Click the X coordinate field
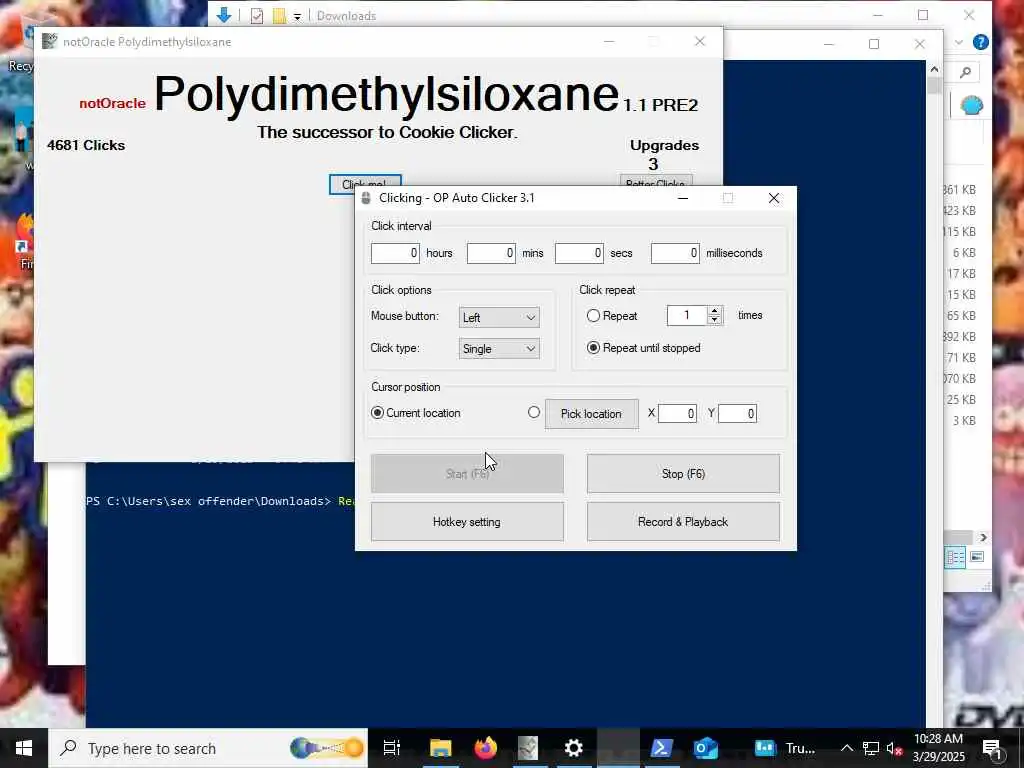The image size is (1024, 768). point(677,413)
